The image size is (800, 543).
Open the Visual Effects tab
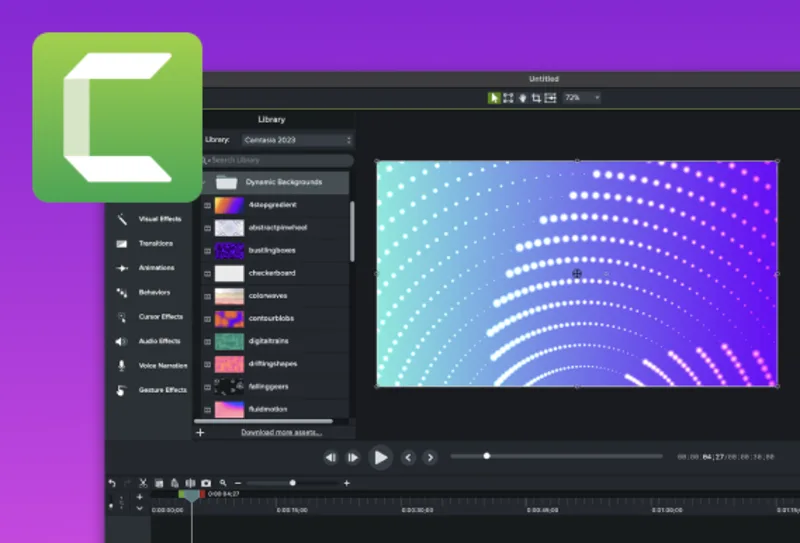(x=149, y=219)
